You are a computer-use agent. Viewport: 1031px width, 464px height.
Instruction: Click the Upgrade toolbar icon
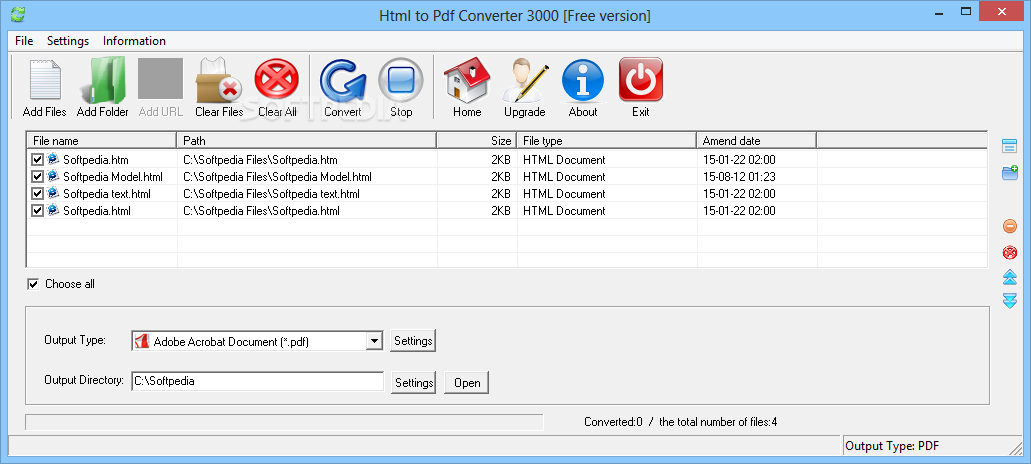click(x=525, y=80)
